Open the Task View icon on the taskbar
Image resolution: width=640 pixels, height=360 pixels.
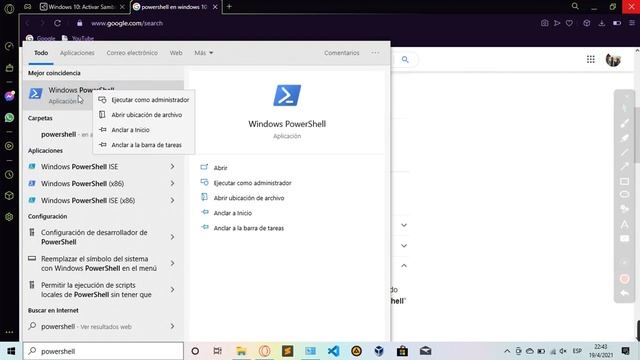tap(218, 351)
